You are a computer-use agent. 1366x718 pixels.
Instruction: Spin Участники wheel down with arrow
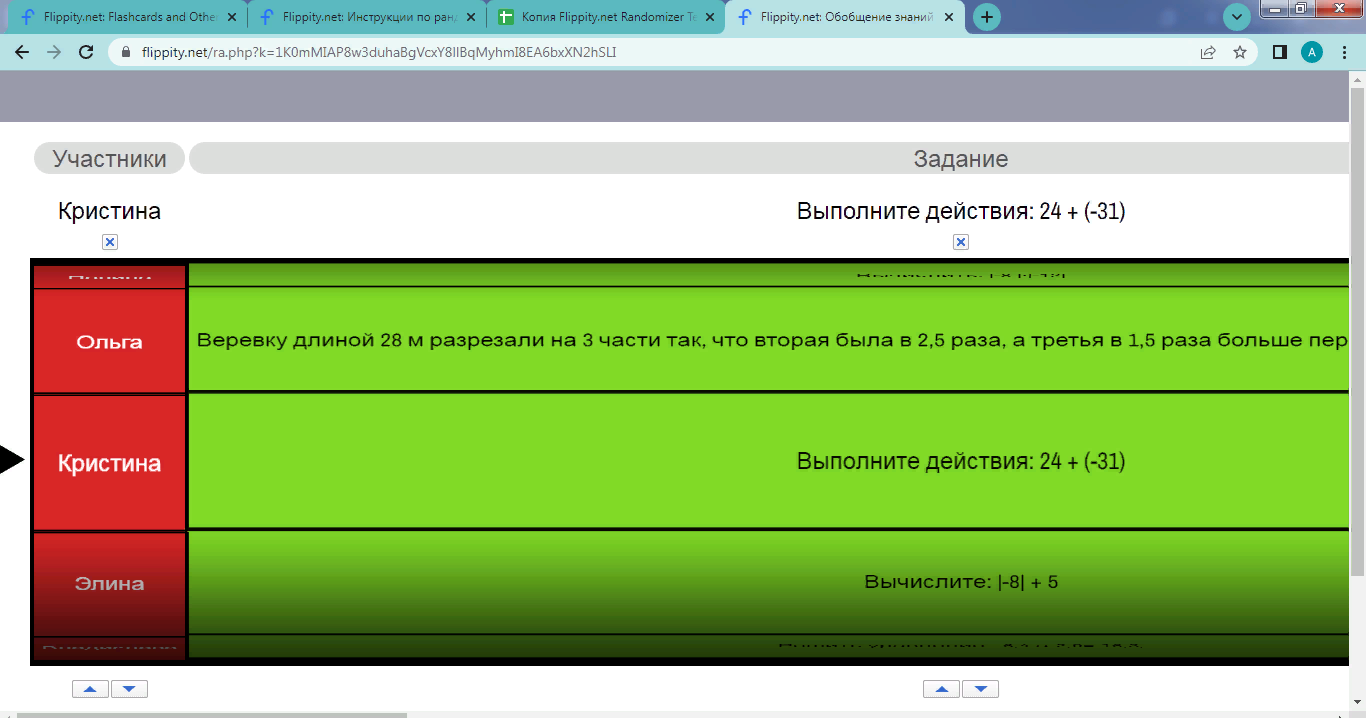pos(129,689)
